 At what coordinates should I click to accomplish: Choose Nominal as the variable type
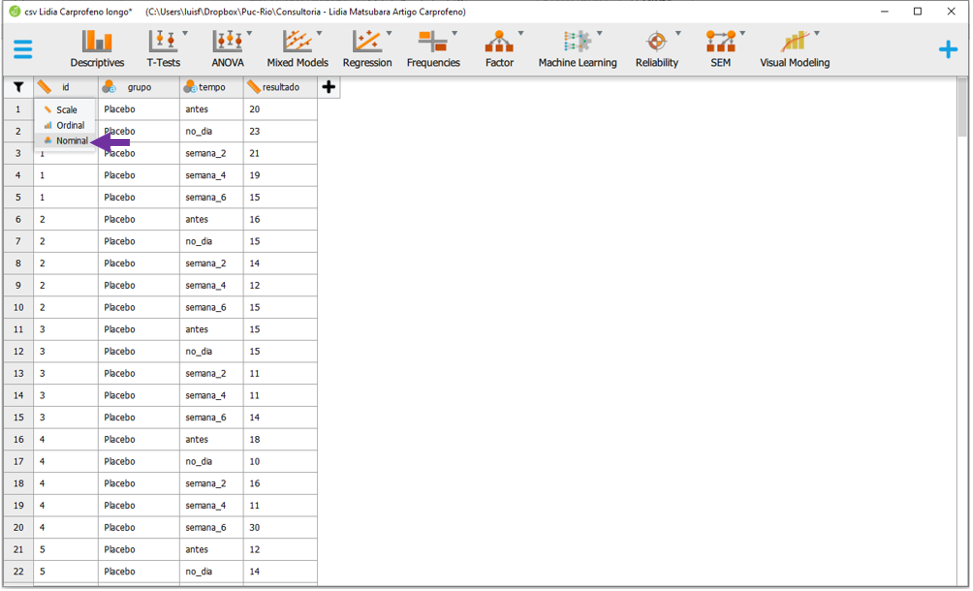(71, 141)
